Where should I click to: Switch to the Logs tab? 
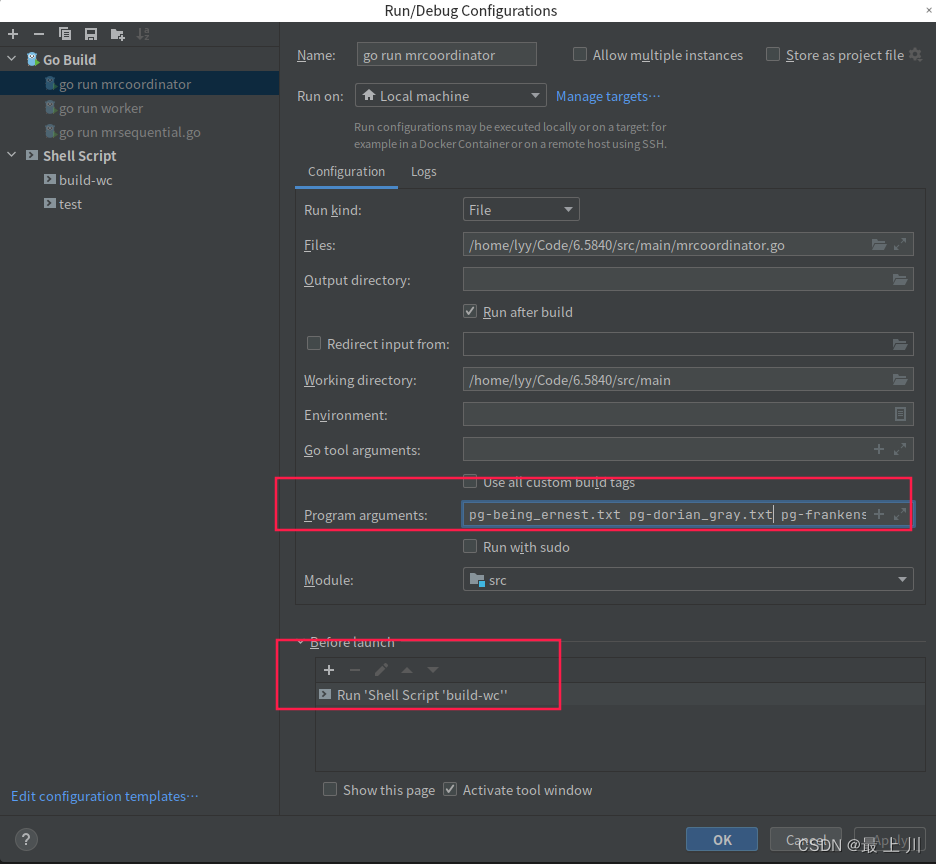(423, 172)
